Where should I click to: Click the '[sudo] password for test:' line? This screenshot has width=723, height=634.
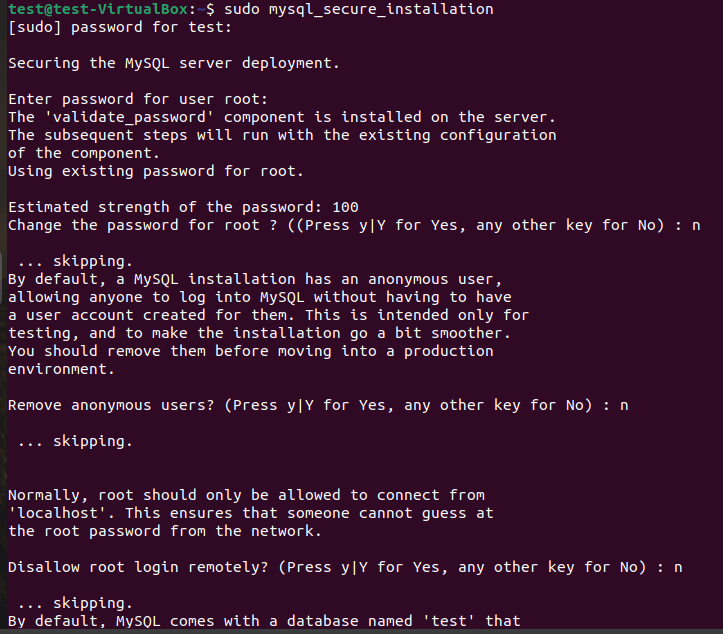119,27
